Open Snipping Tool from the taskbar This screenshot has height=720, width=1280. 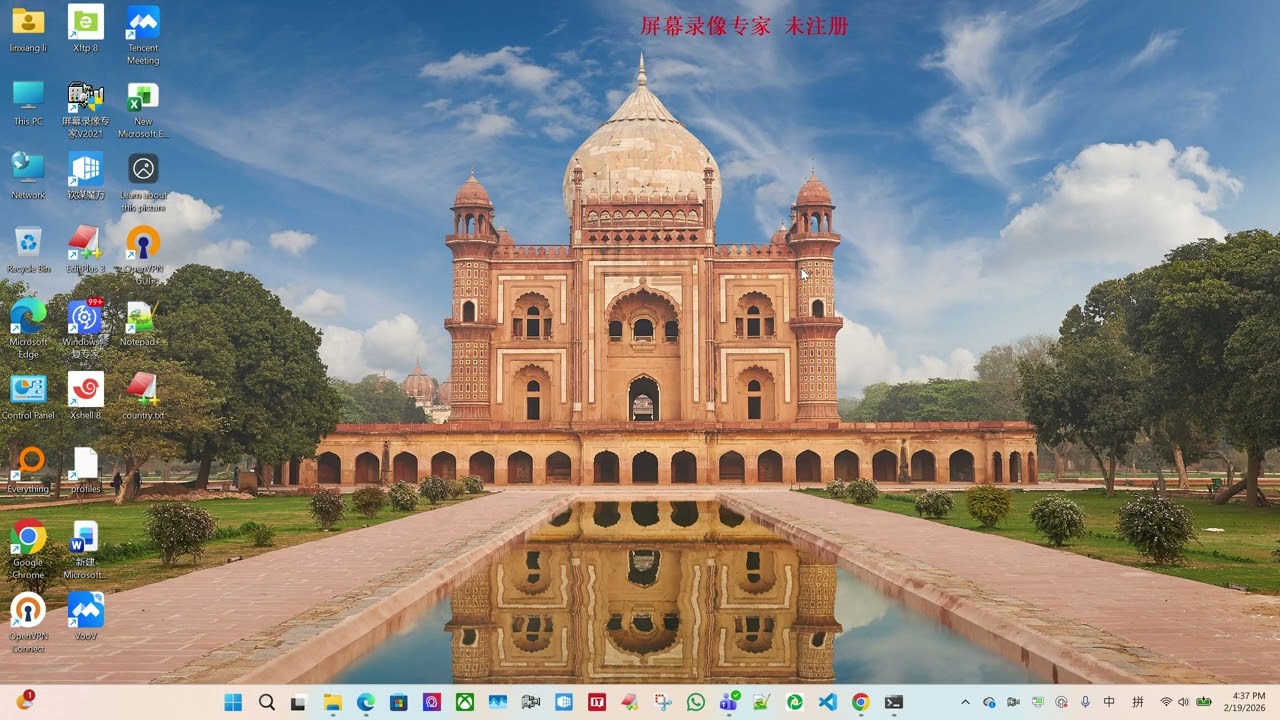[663, 702]
